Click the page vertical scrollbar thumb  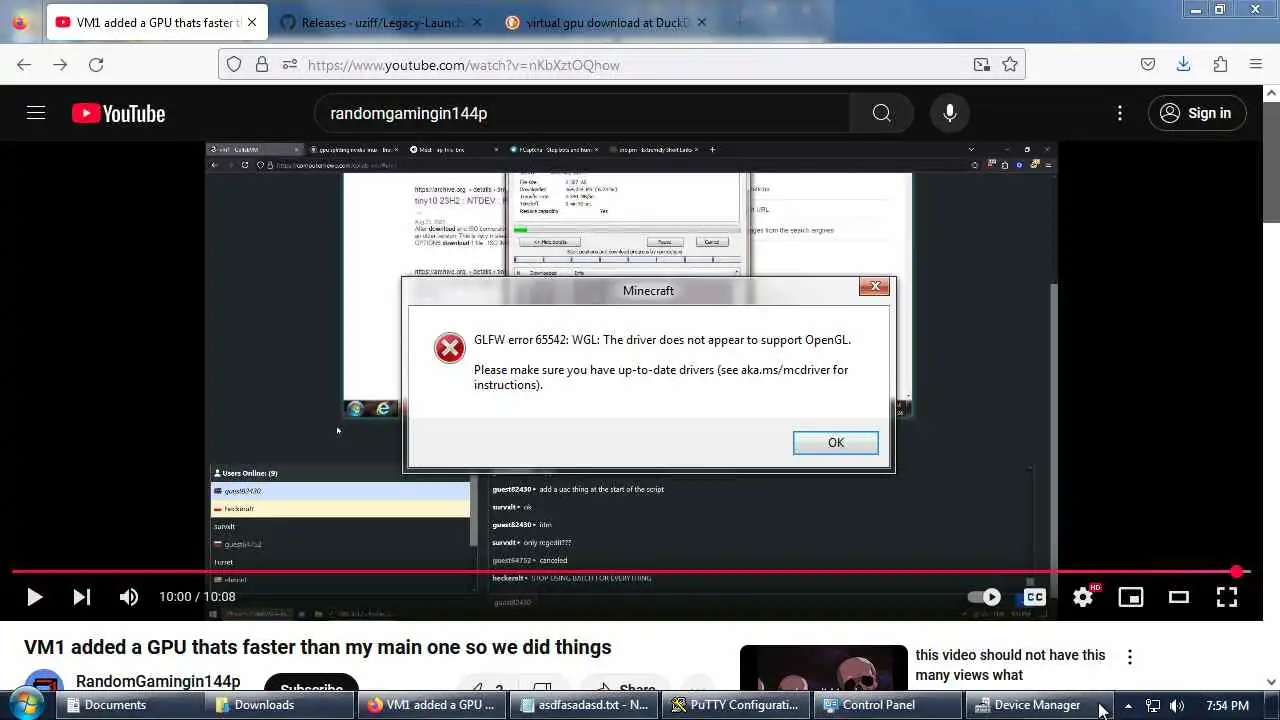click(1271, 162)
